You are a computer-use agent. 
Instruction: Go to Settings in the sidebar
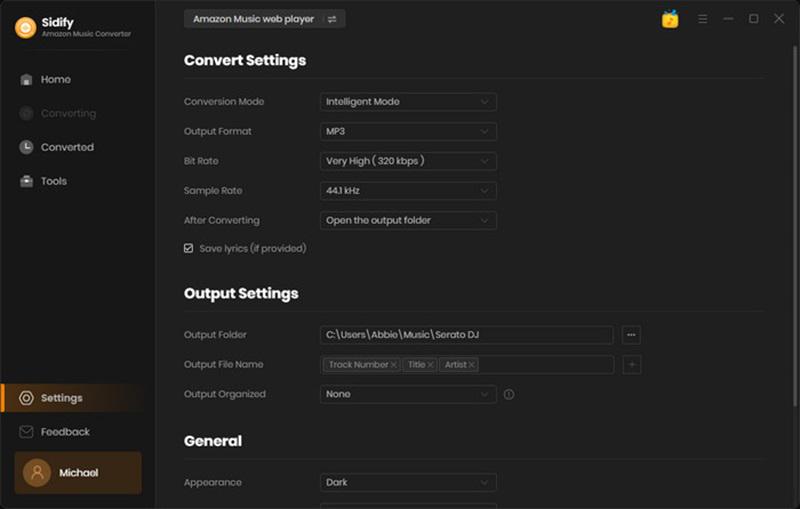(x=71, y=398)
